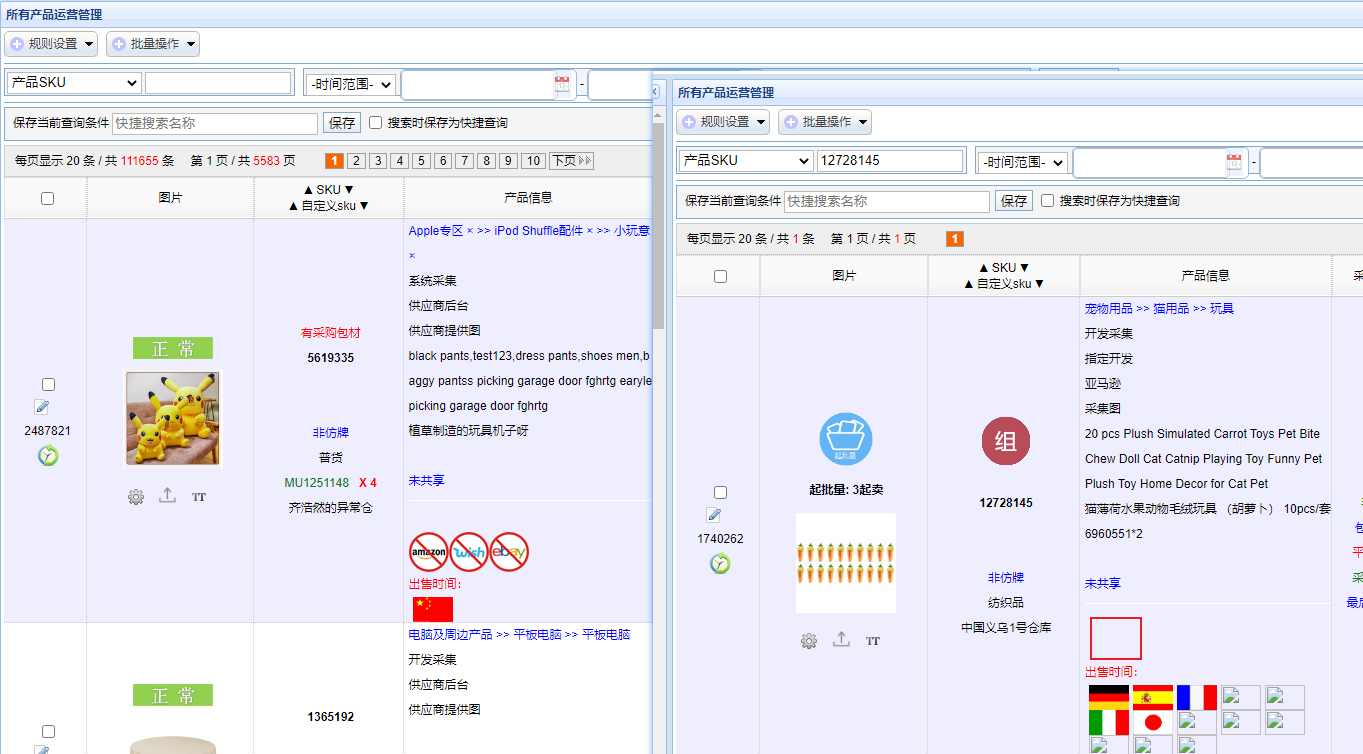Click the France flag icon
The image size is (1363, 754).
pos(1197,697)
